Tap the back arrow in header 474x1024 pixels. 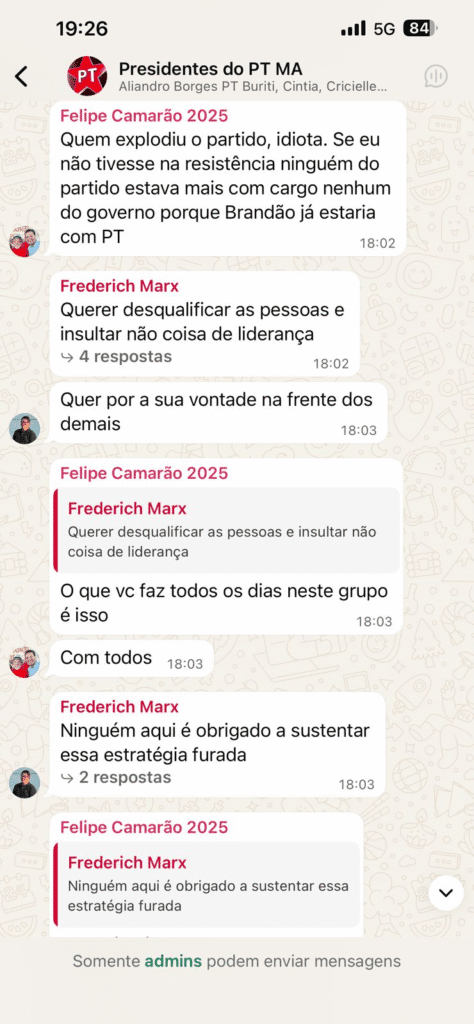[x=22, y=76]
